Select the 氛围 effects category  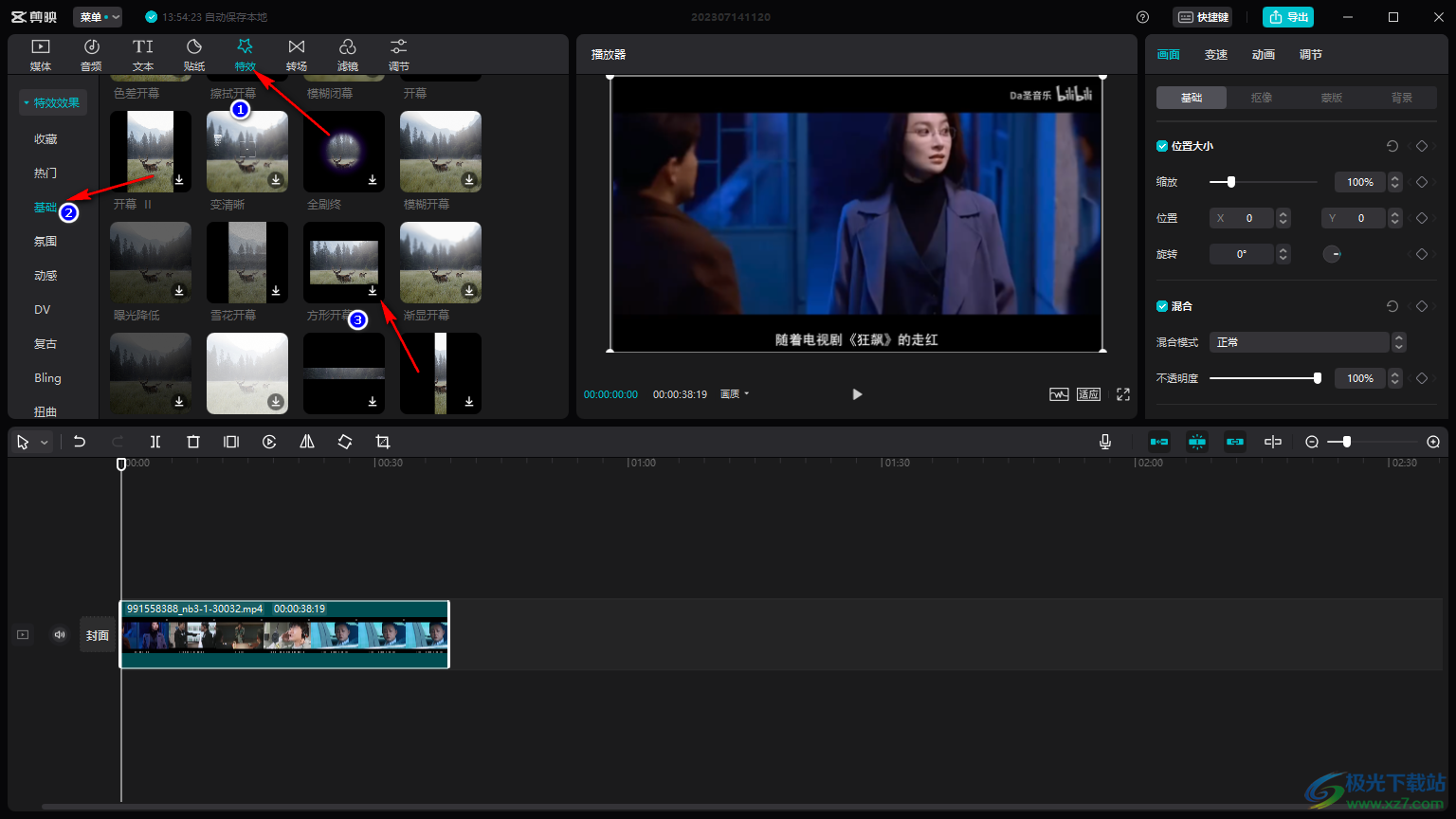coord(45,242)
